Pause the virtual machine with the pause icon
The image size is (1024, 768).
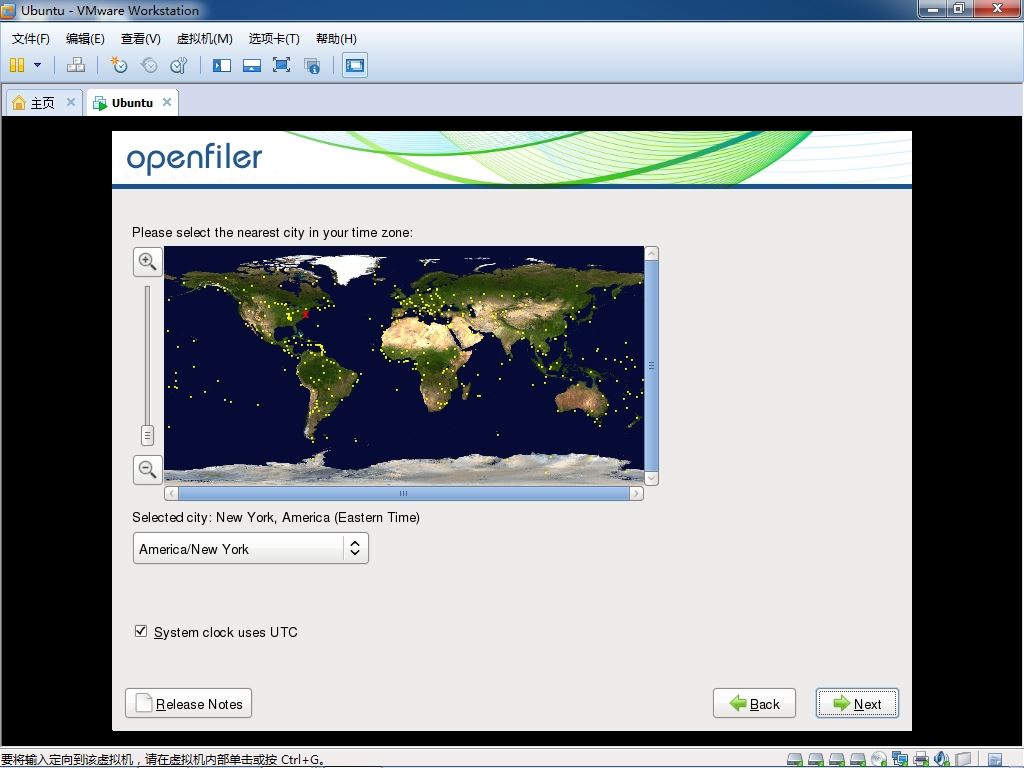(17, 65)
